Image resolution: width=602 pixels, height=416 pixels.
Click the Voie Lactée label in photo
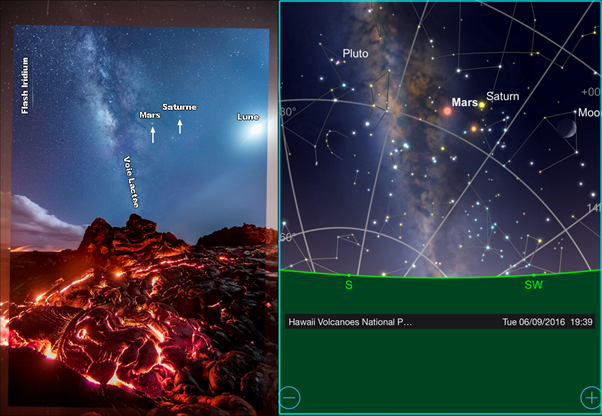(x=131, y=182)
